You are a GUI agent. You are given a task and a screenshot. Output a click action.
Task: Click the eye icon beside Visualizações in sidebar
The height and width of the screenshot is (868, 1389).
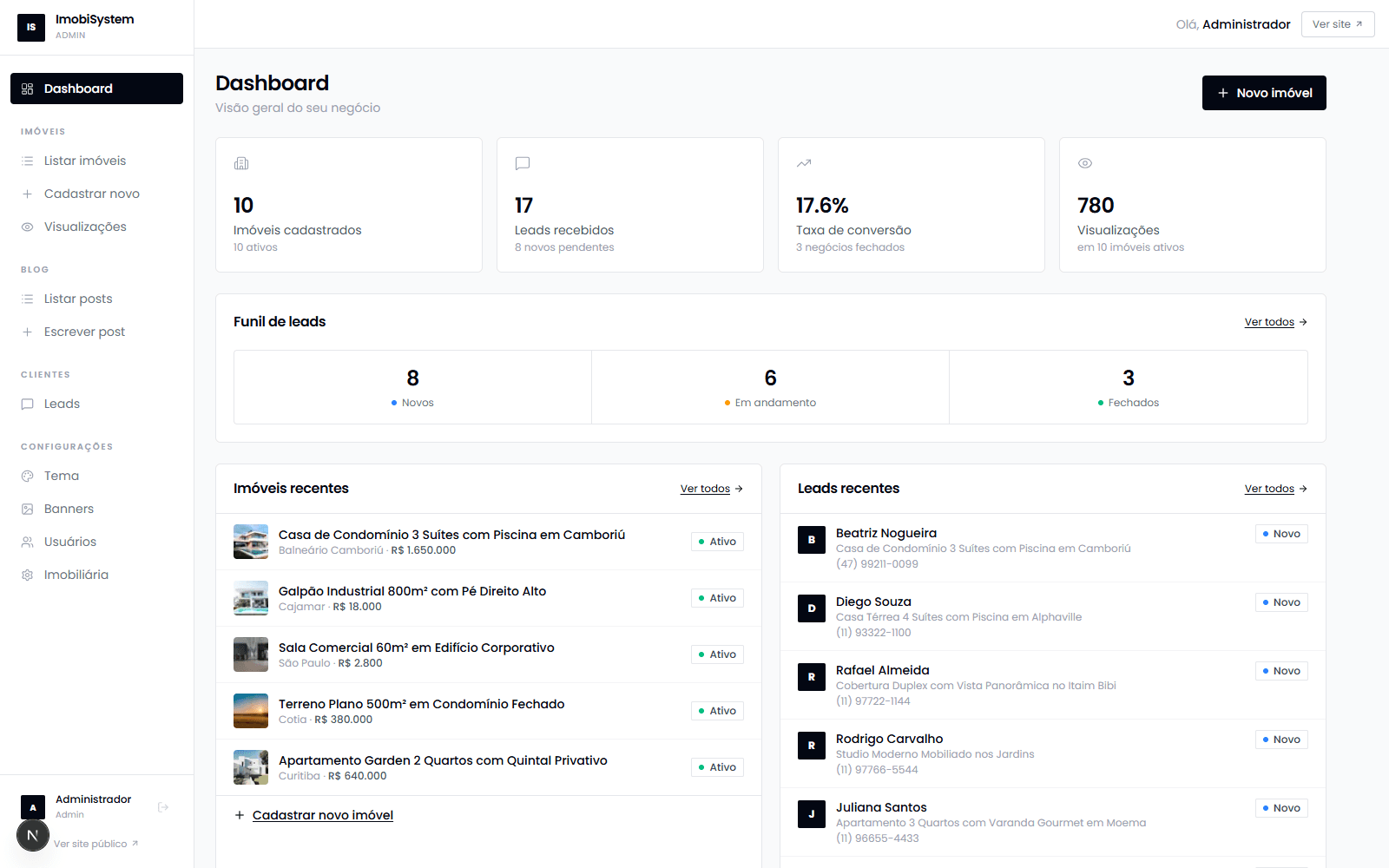tap(28, 227)
